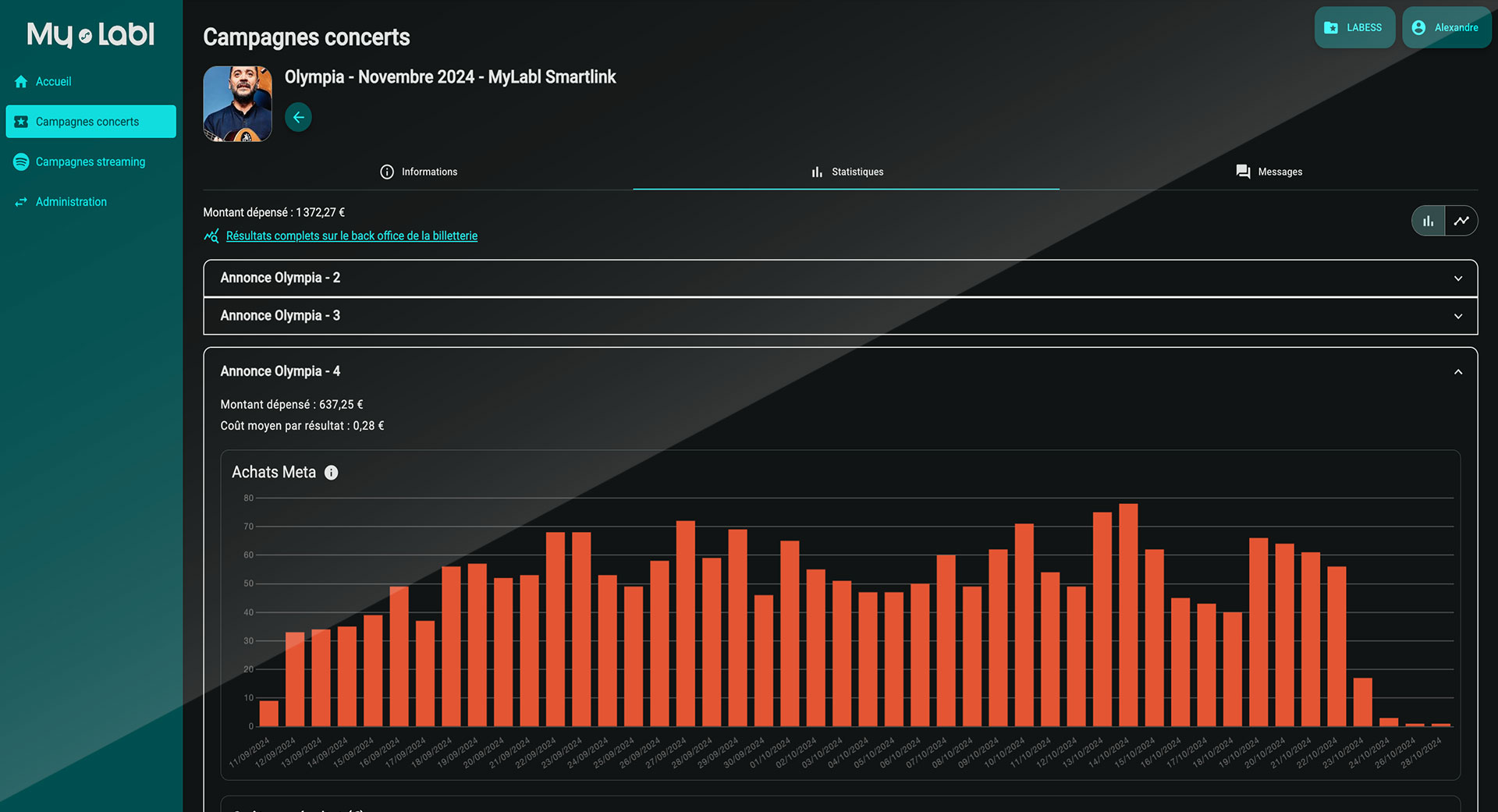Click the billetterie results chart icon

coord(211,236)
